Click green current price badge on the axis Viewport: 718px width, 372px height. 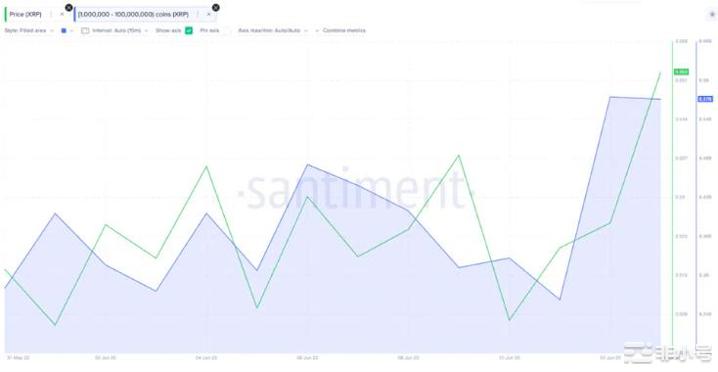pyautogui.click(x=681, y=72)
